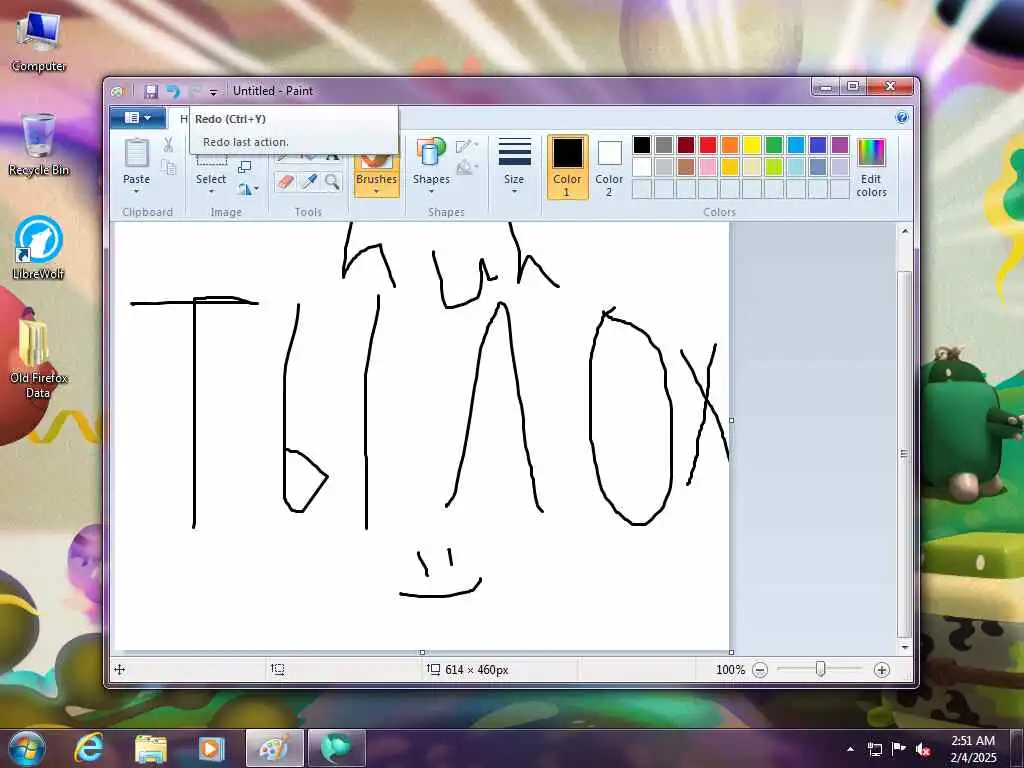Click the muted volume tray icon
1024x768 pixels.
(923, 749)
